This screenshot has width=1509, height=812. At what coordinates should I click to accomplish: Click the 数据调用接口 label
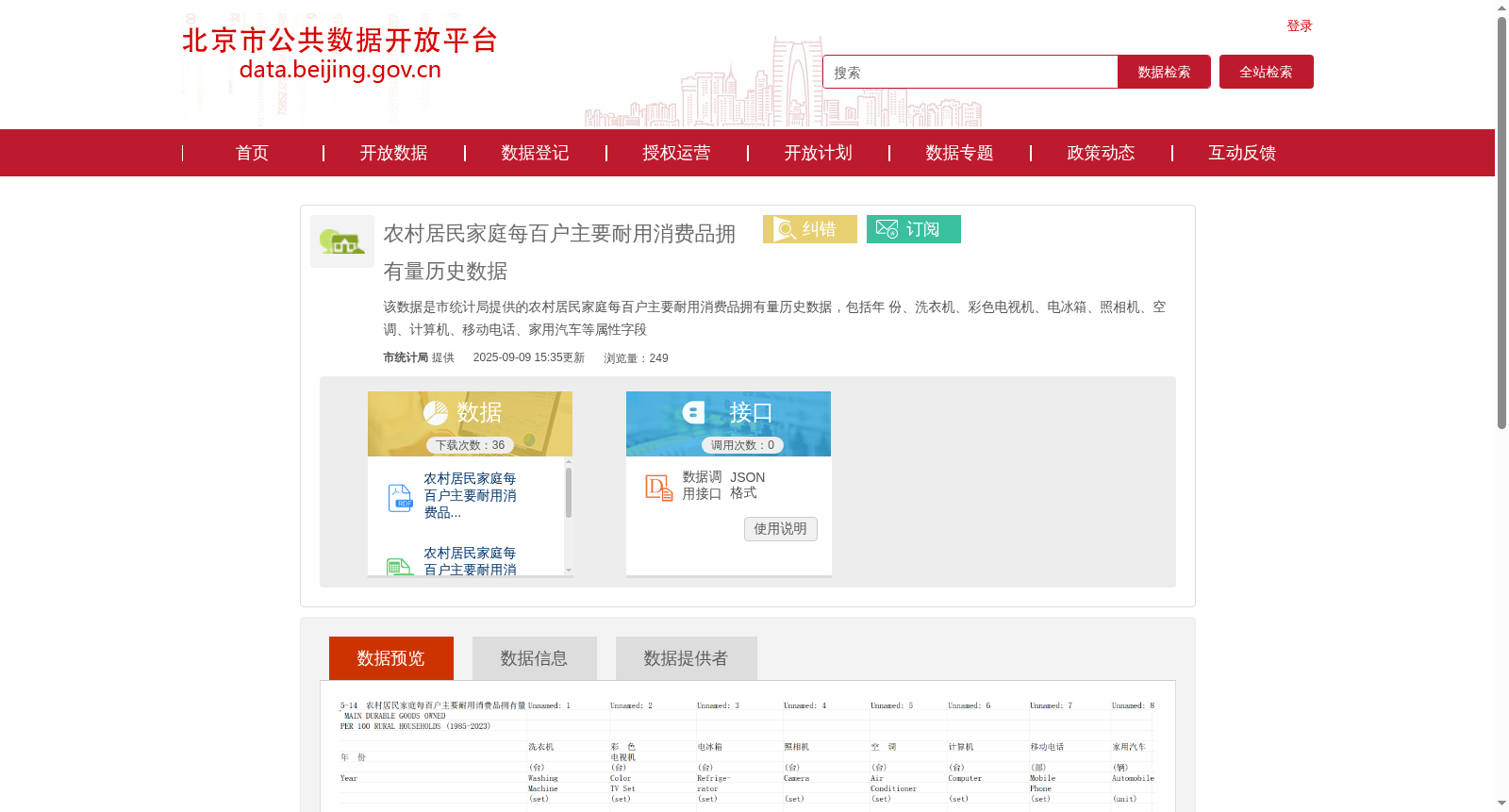(702, 486)
